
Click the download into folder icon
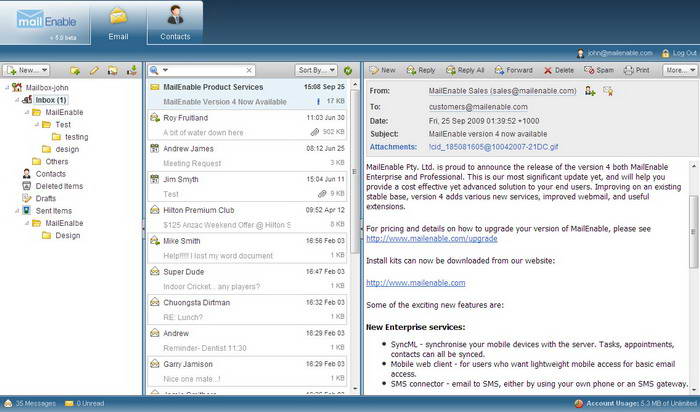(132, 70)
